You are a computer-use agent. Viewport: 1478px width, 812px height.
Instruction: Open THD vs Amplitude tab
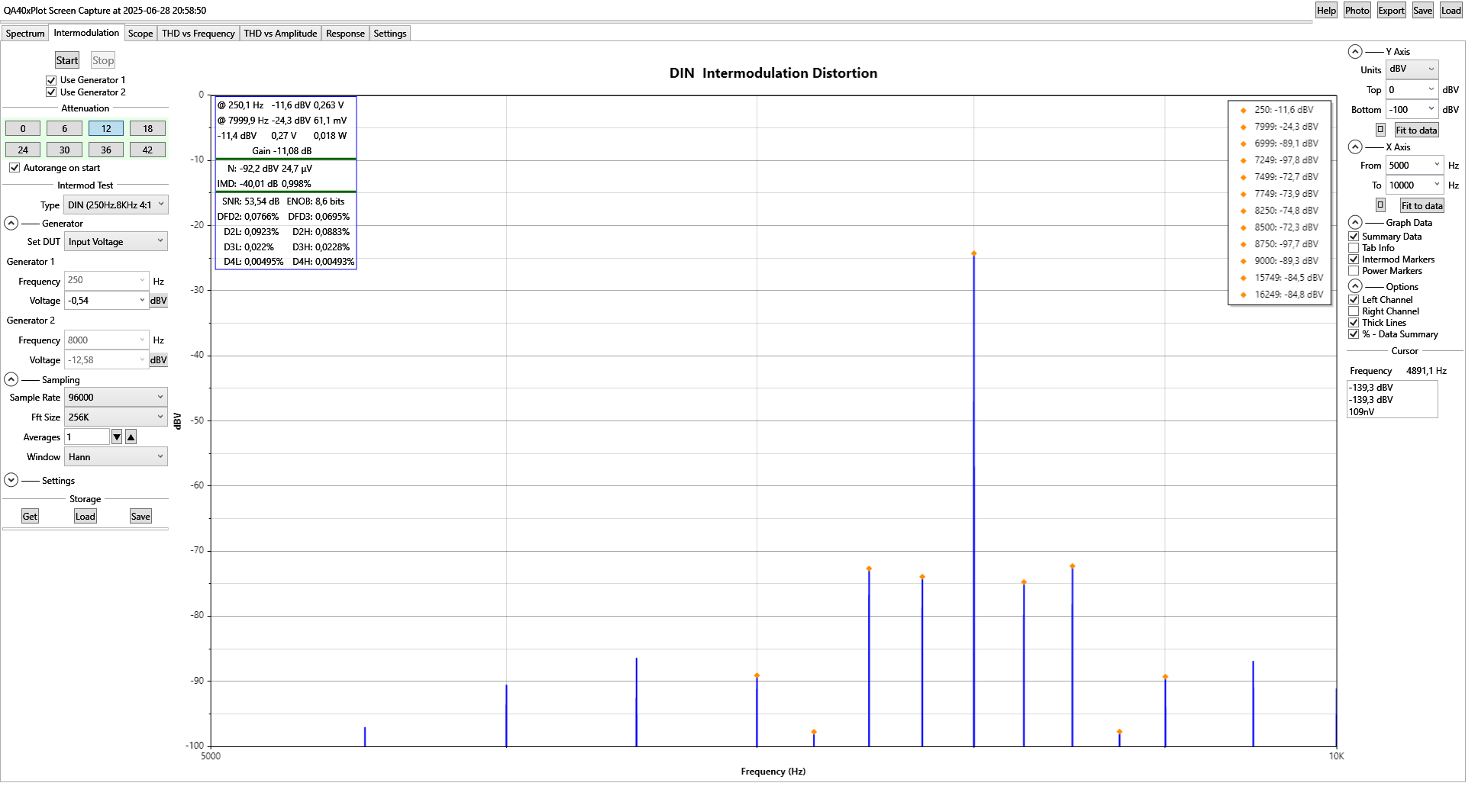[x=280, y=34]
